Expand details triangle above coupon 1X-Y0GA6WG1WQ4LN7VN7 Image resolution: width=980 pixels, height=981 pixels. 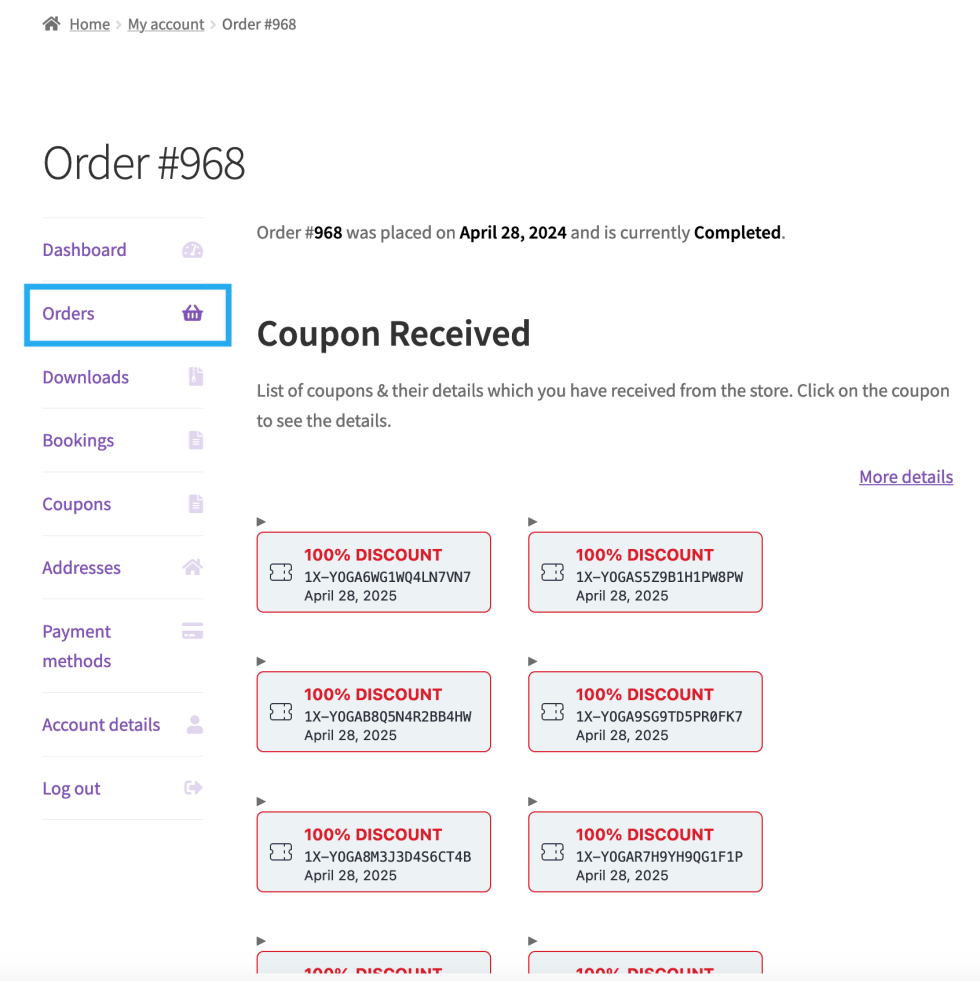tap(262, 521)
